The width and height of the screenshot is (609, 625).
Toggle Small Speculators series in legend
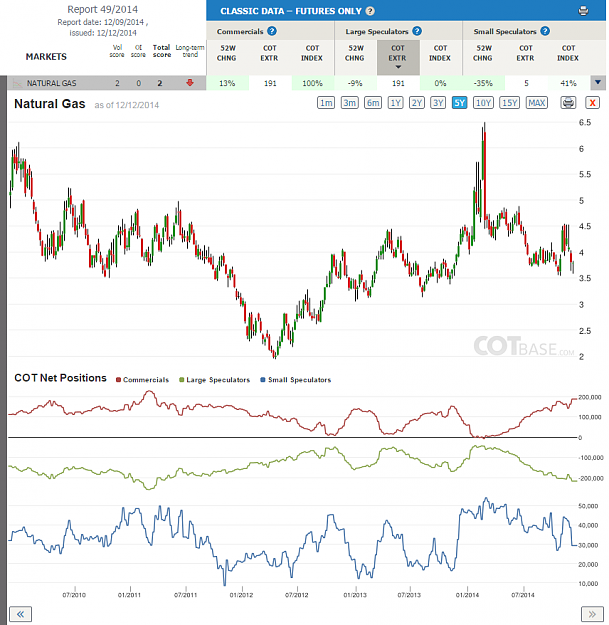296,380
